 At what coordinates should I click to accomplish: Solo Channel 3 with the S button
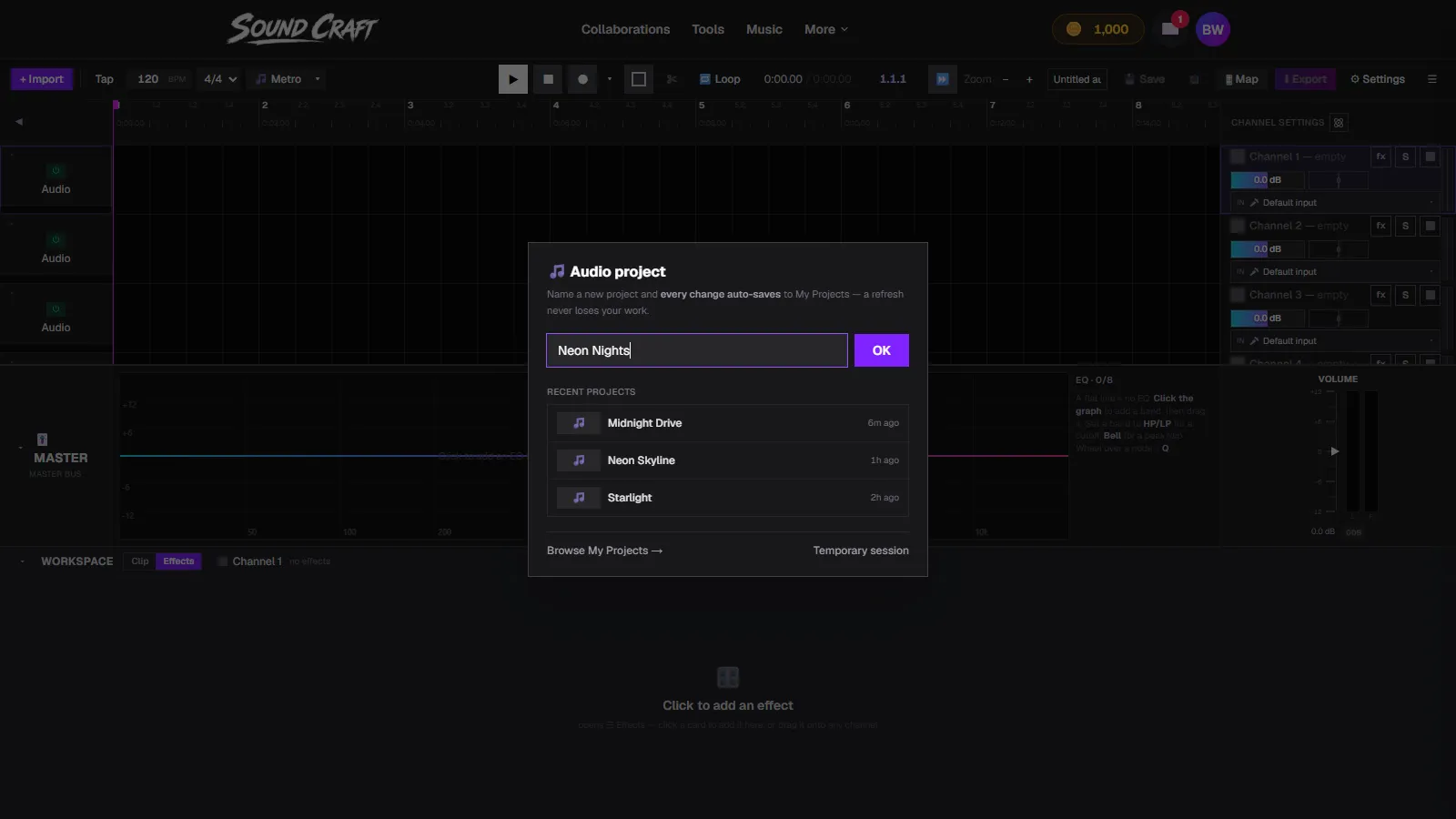pos(1405,295)
